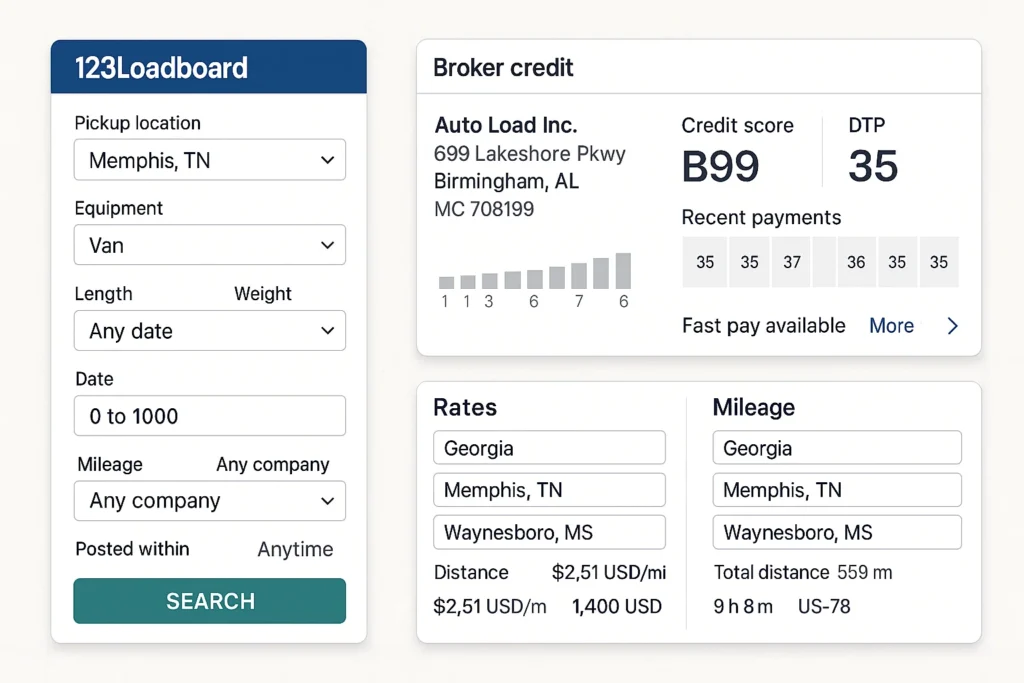The width and height of the screenshot is (1024, 683).
Task: Select the Waynesboro, MS field under Mileage
Action: [836, 532]
